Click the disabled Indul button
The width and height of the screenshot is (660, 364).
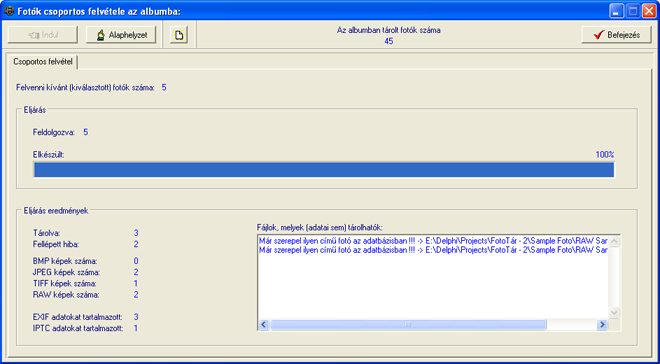coord(43,35)
